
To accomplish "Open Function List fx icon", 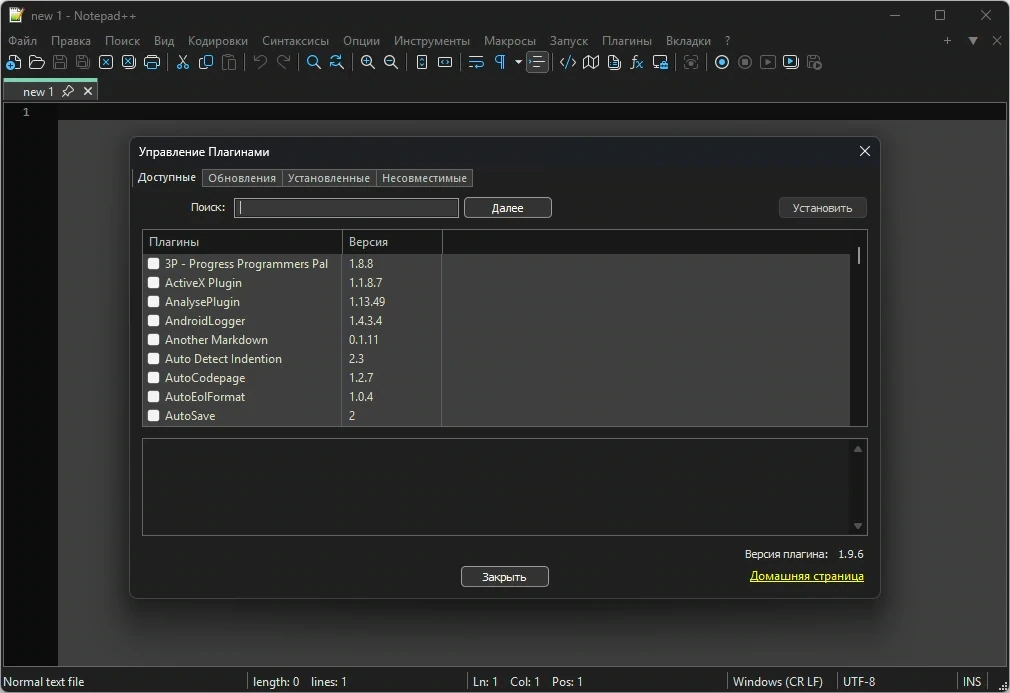I will [x=637, y=62].
